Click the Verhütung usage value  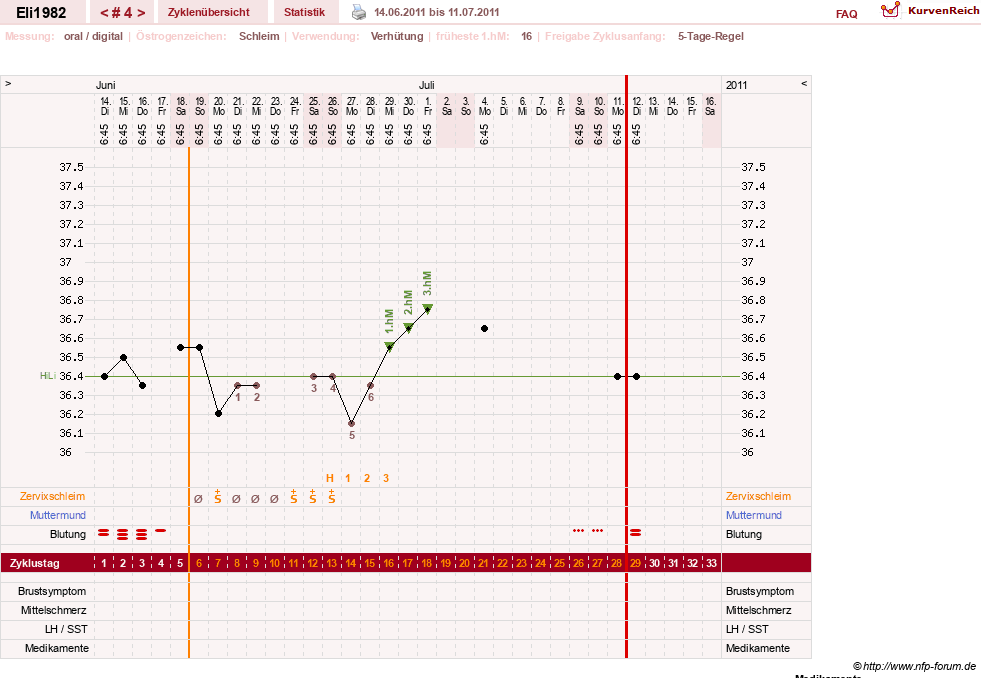click(x=397, y=36)
